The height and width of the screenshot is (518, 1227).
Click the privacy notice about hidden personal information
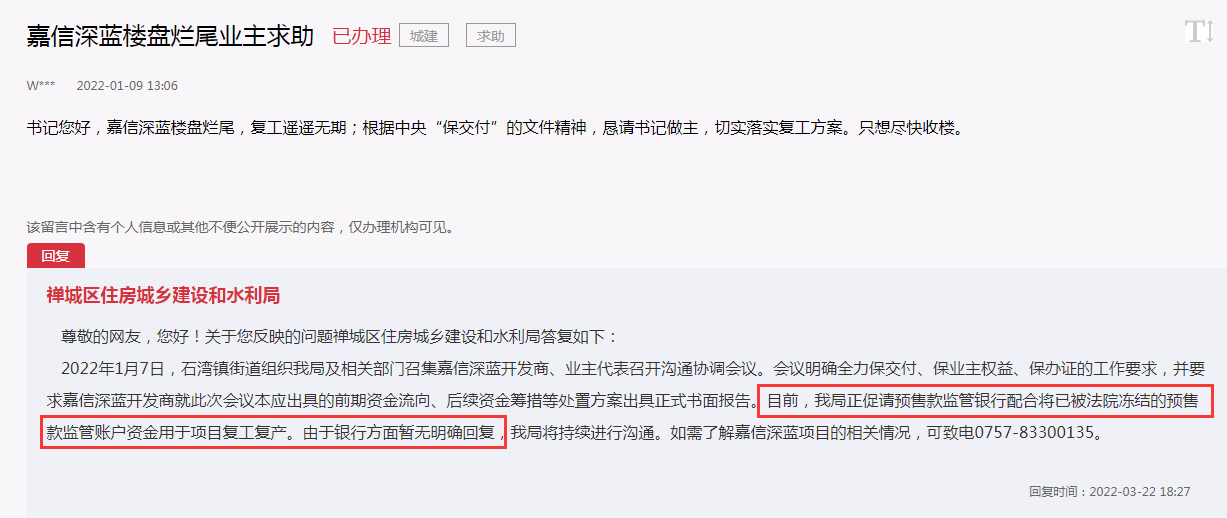[241, 227]
